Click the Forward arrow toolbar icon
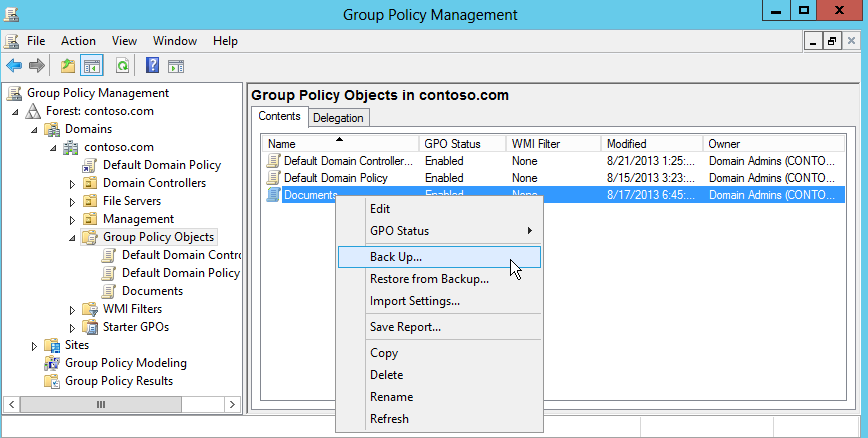868x438 pixels. tap(37, 66)
